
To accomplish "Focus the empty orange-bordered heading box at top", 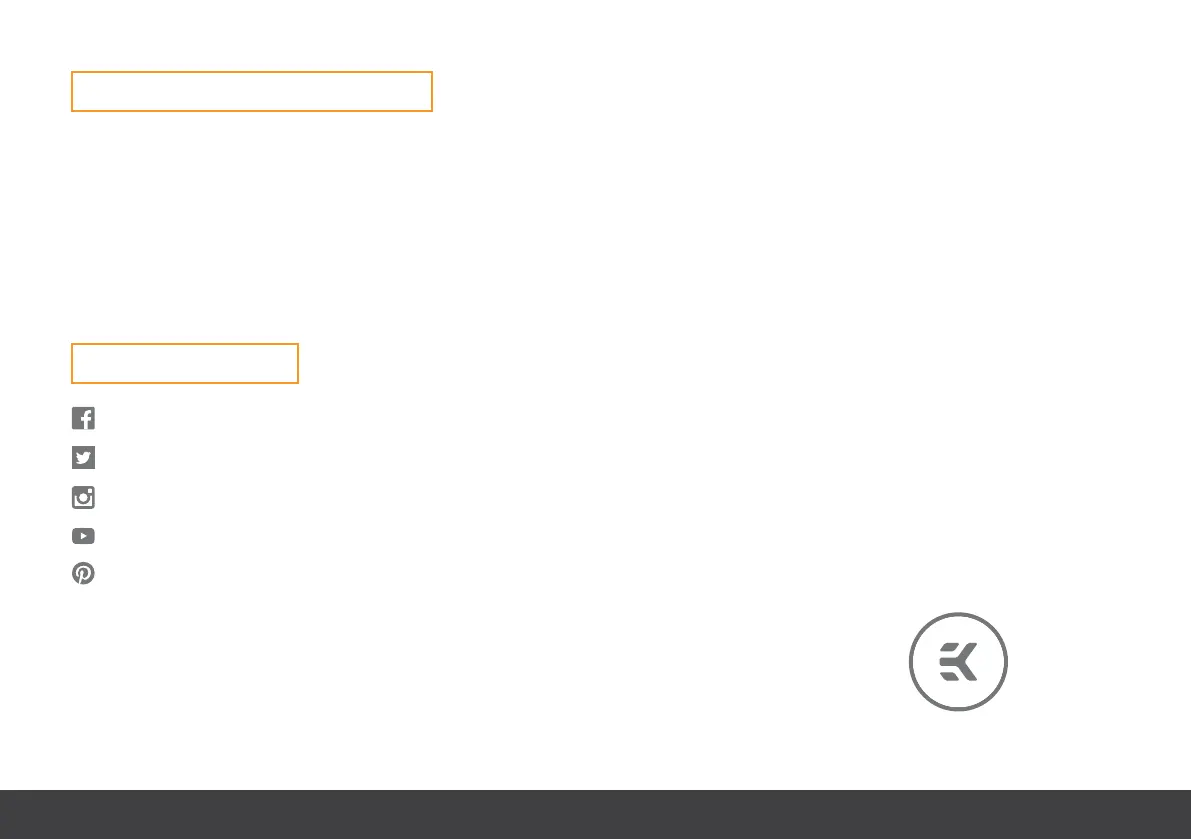I will [252, 92].
